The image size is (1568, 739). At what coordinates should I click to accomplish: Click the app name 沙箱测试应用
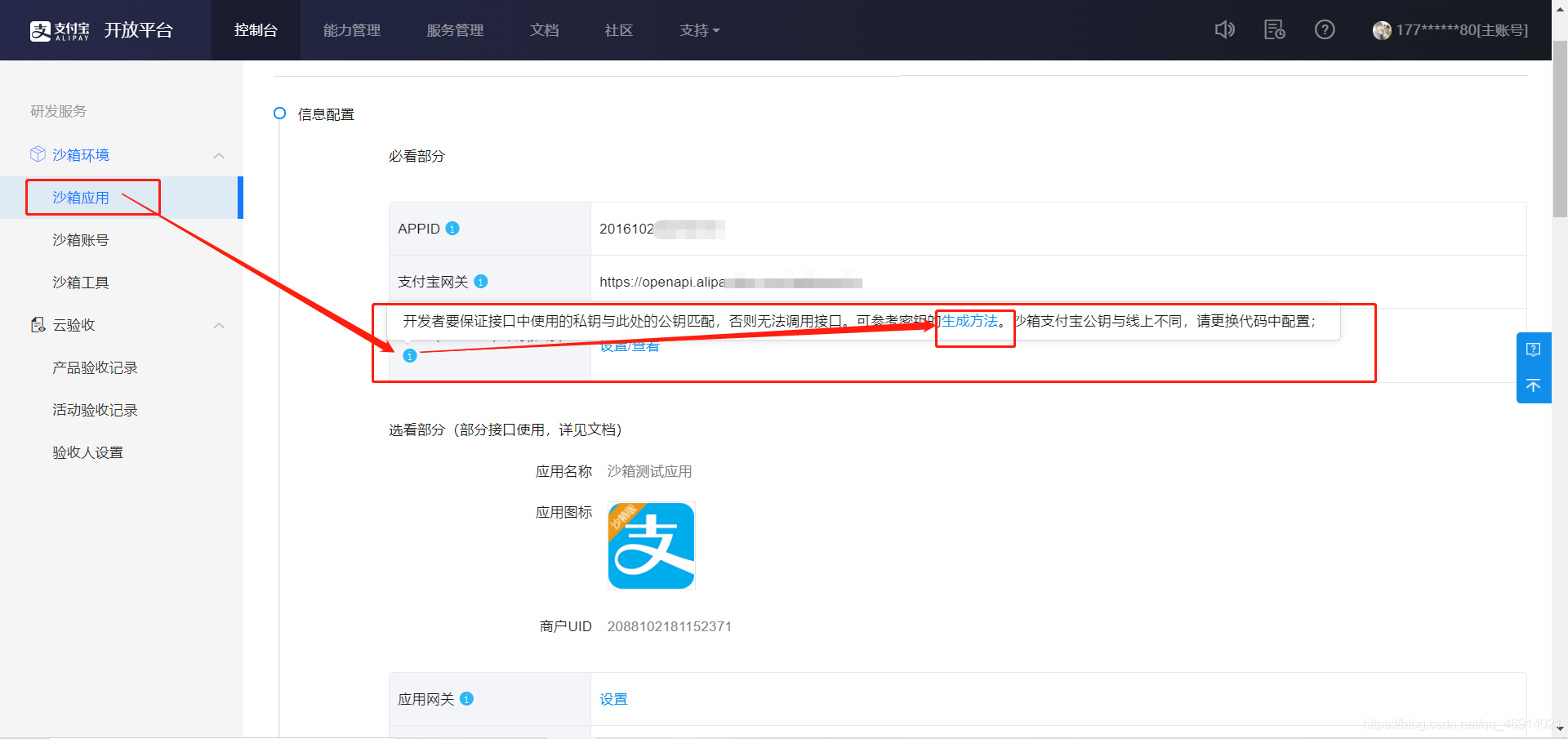tap(649, 471)
